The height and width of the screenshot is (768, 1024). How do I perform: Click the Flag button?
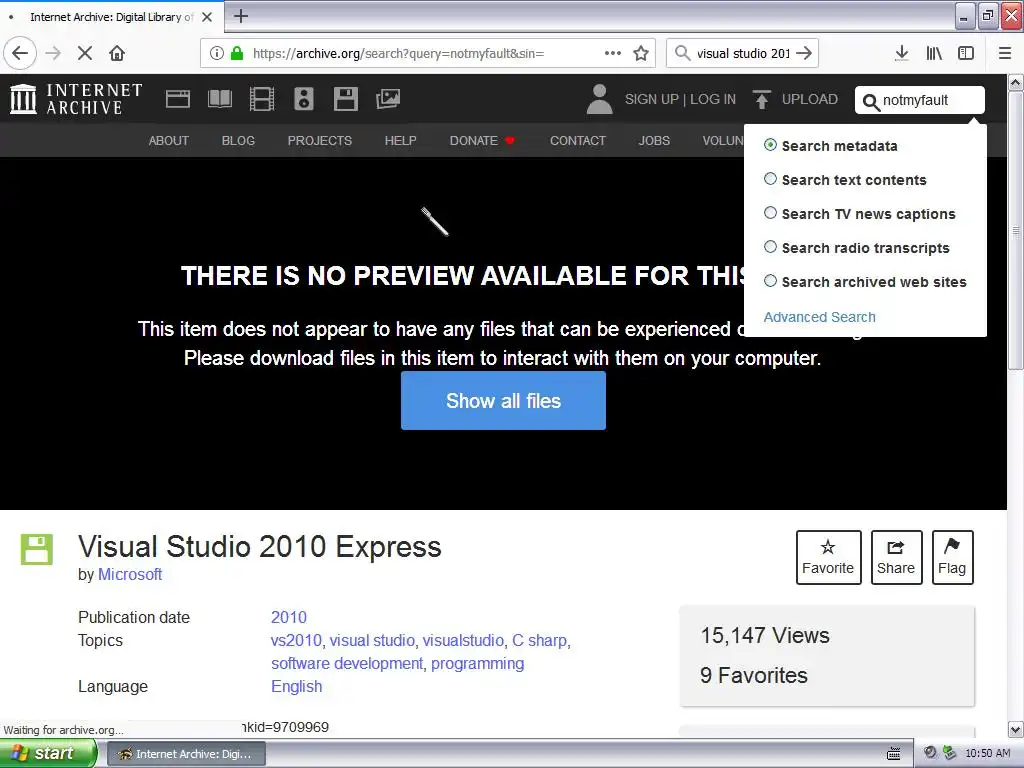(952, 557)
